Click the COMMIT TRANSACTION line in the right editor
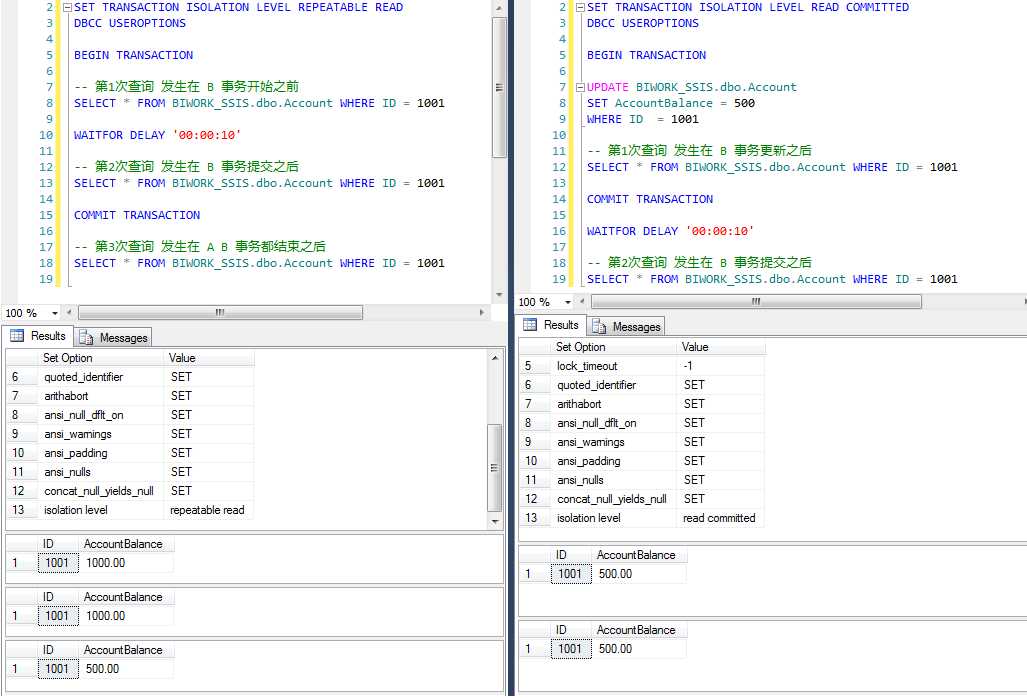1027x698 pixels. [650, 199]
